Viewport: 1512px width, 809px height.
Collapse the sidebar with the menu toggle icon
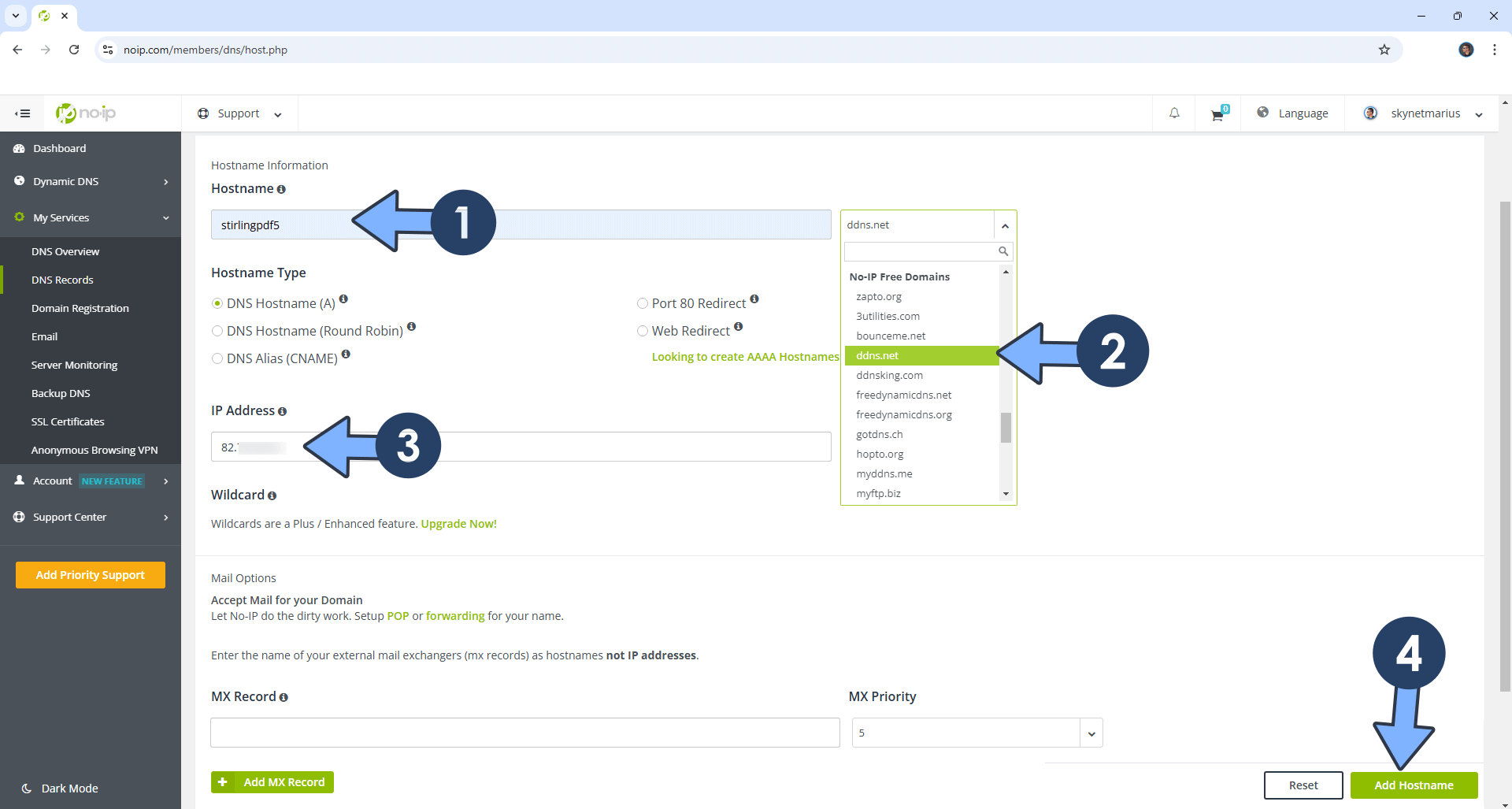coord(23,113)
